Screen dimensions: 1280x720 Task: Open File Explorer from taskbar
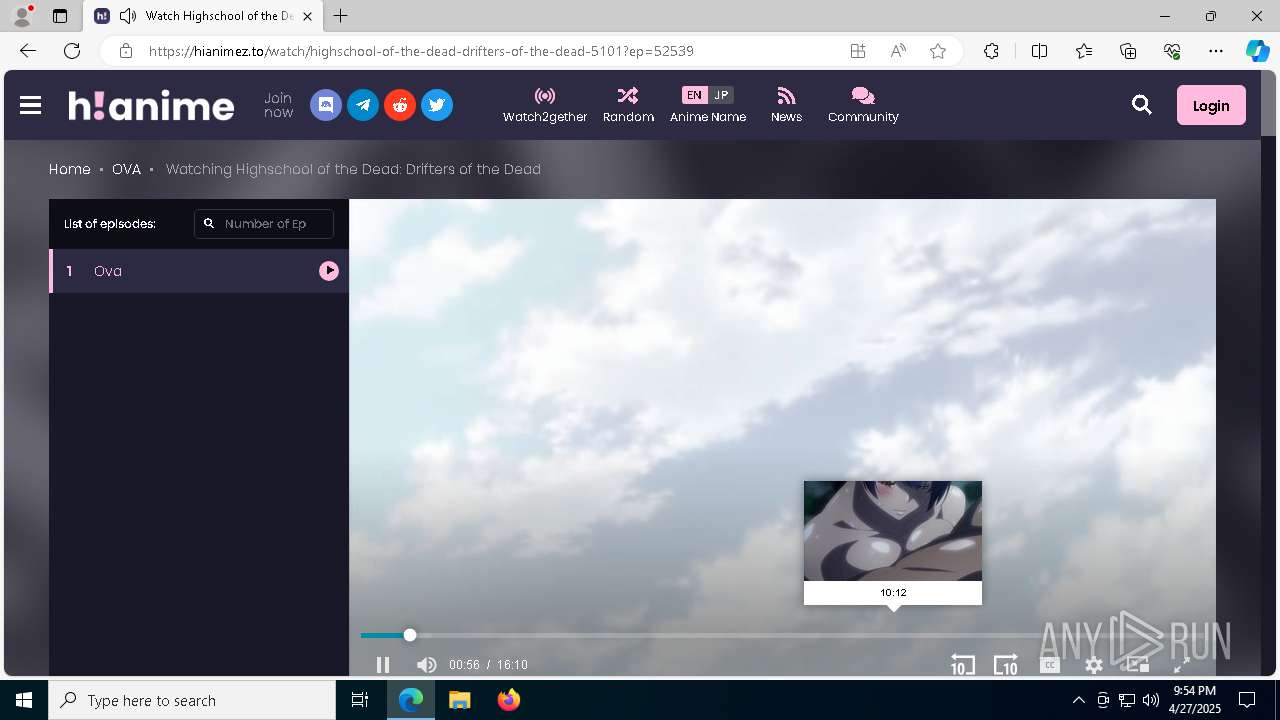tap(460, 700)
